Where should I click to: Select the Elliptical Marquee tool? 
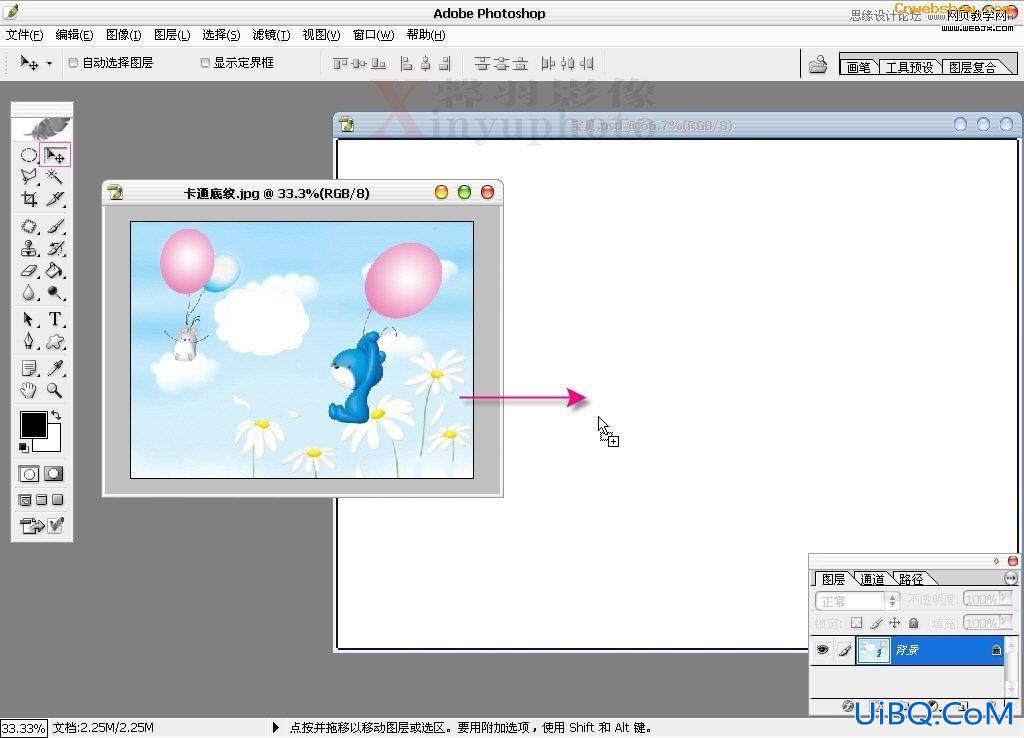28,155
